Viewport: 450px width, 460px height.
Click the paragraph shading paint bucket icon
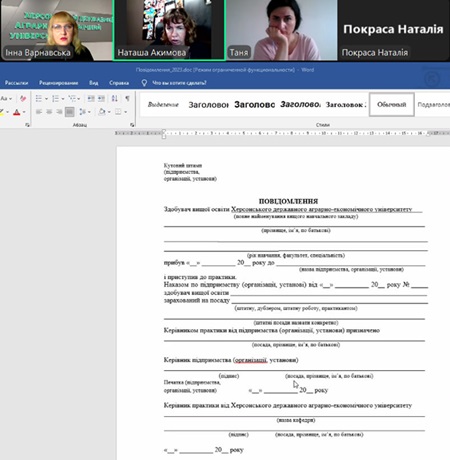pos(102,112)
